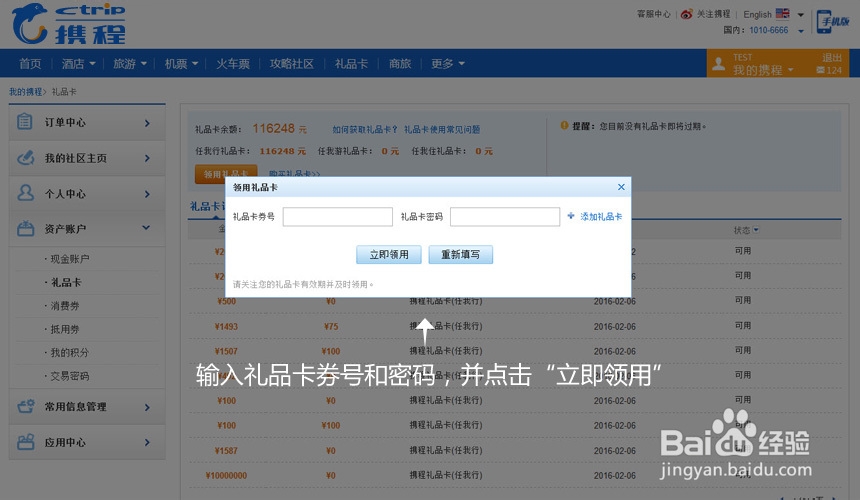Collapse the 资产账户 sidebar section
The image size is (860, 500).
146,228
